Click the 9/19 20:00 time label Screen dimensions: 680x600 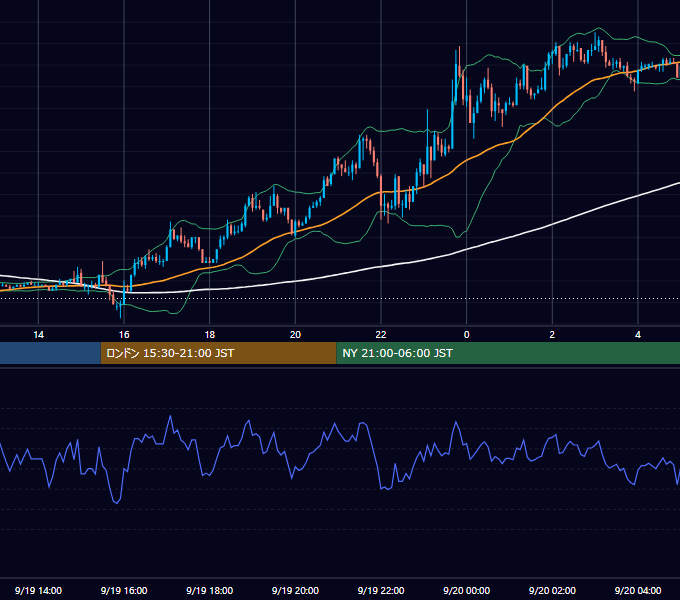coord(295,590)
